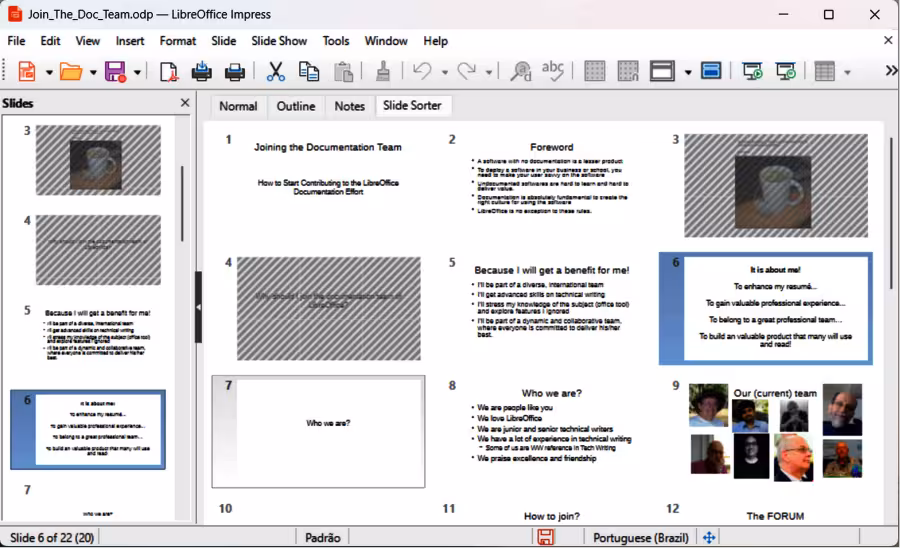Open the Tools menu

(x=336, y=41)
